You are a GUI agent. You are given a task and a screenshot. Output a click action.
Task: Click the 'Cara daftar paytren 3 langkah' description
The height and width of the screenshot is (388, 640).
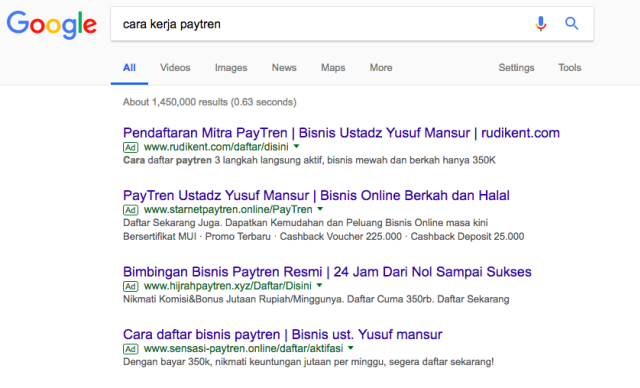click(x=309, y=160)
